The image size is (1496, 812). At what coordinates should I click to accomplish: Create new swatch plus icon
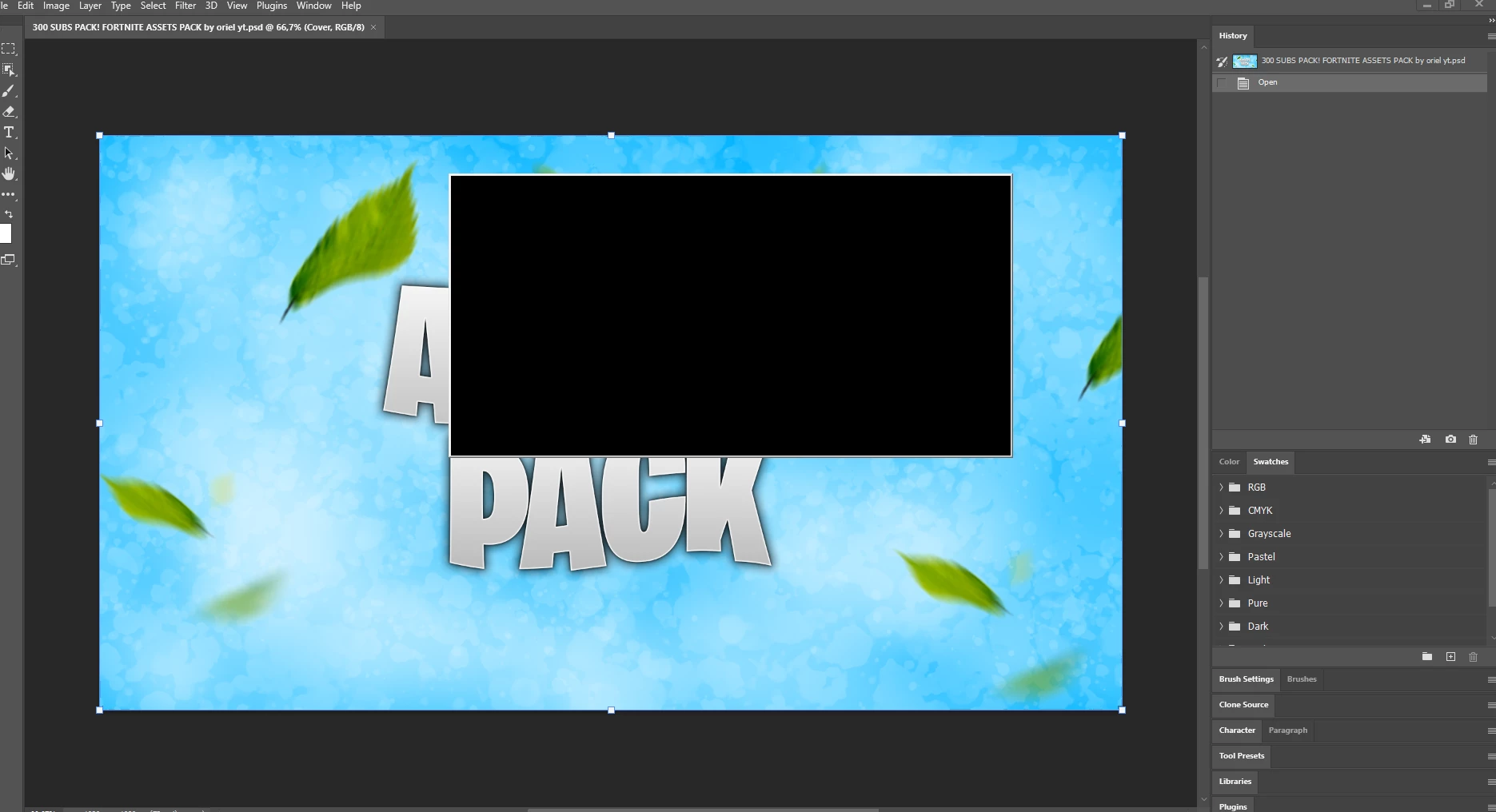coord(1450,657)
